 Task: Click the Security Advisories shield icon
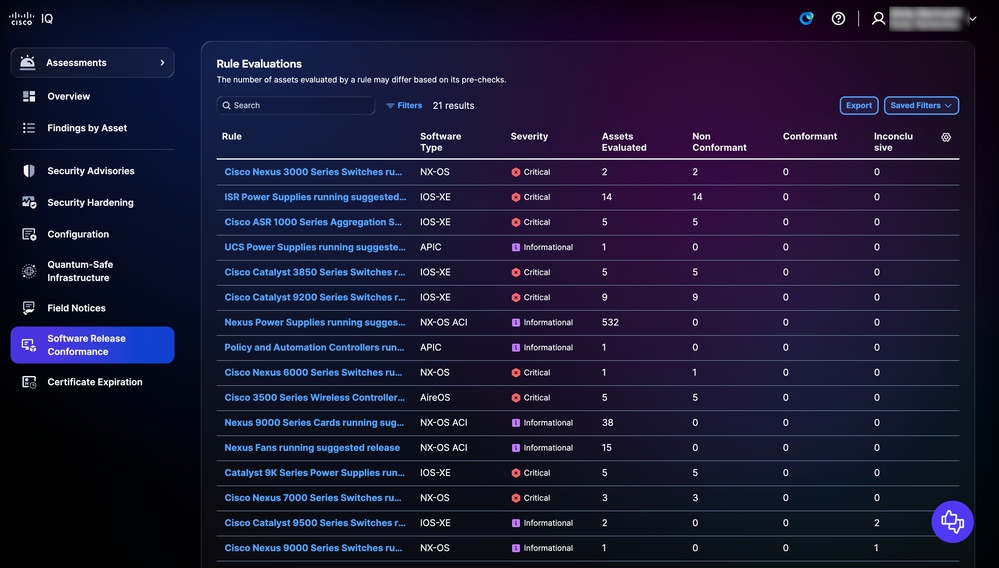(29, 171)
